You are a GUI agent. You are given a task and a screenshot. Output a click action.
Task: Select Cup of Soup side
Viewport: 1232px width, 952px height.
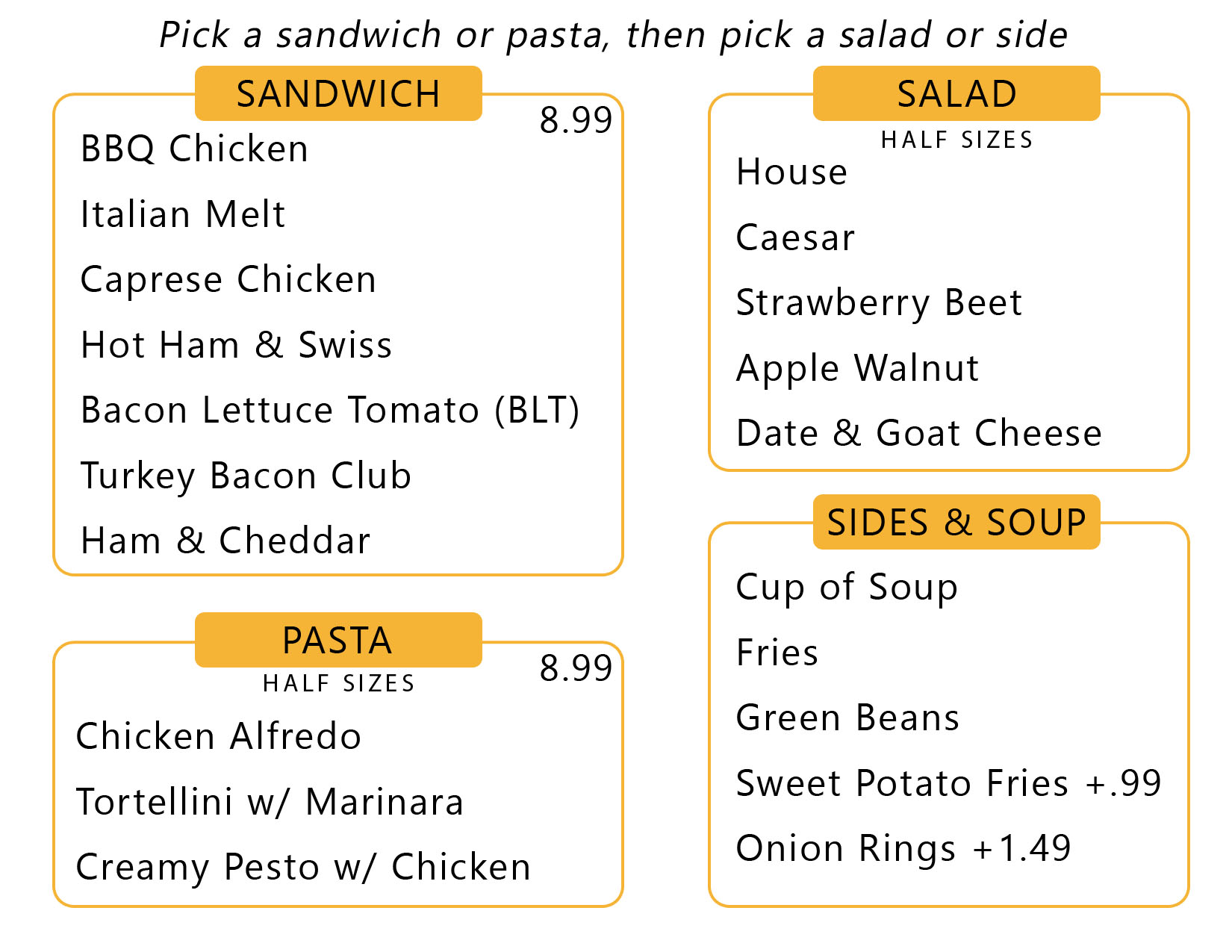pos(847,587)
